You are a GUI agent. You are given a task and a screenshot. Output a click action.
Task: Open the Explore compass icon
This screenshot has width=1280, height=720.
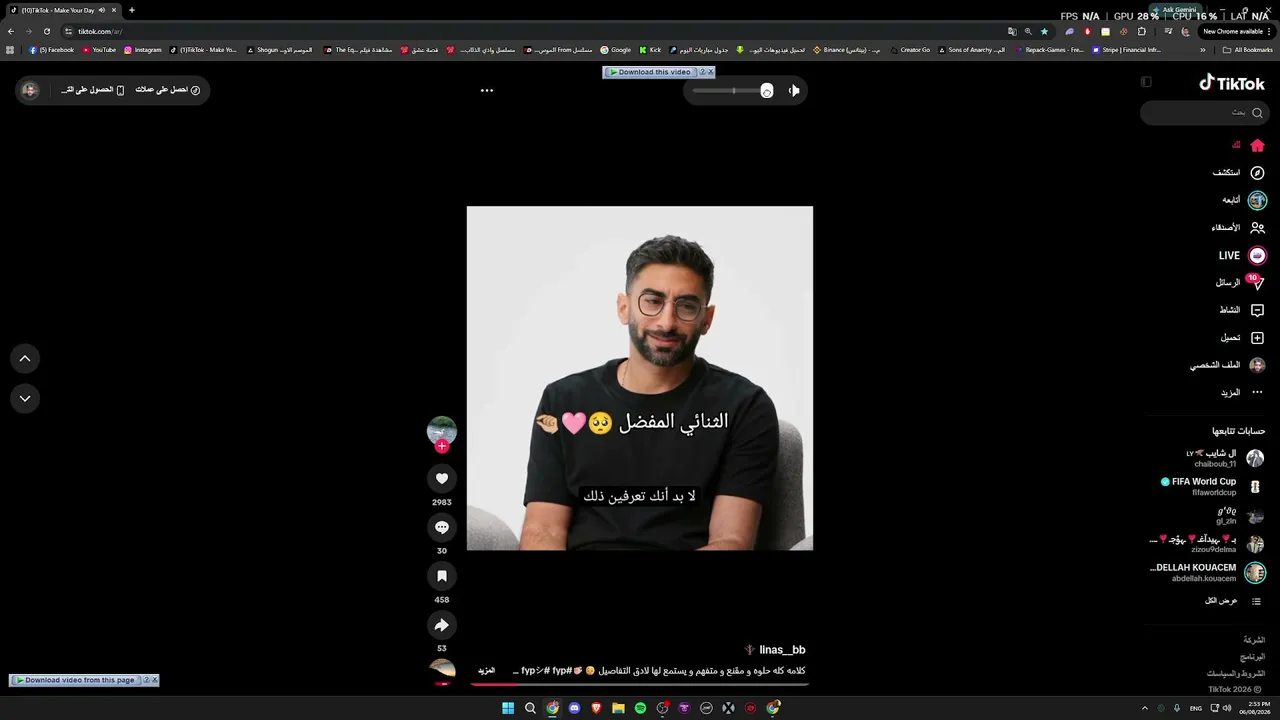click(x=1257, y=173)
